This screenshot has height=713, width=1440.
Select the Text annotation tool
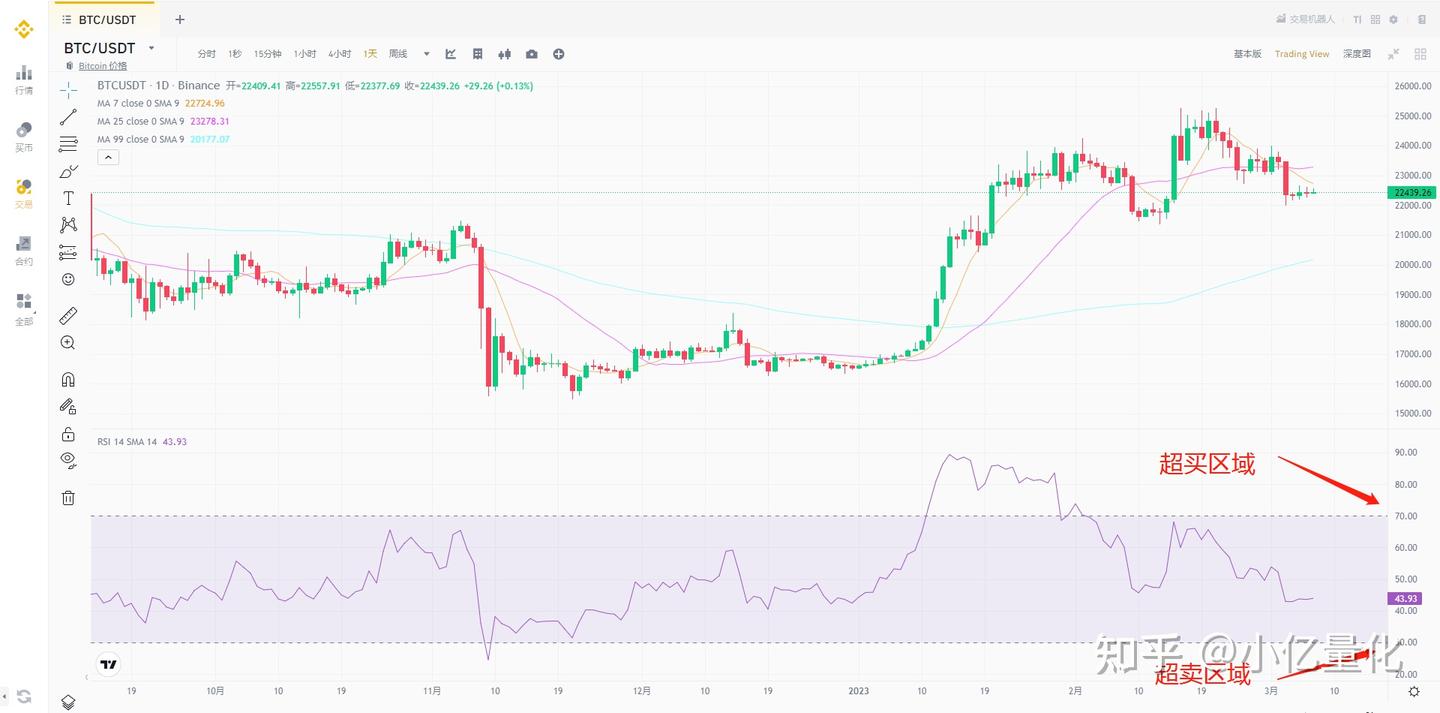(68, 198)
